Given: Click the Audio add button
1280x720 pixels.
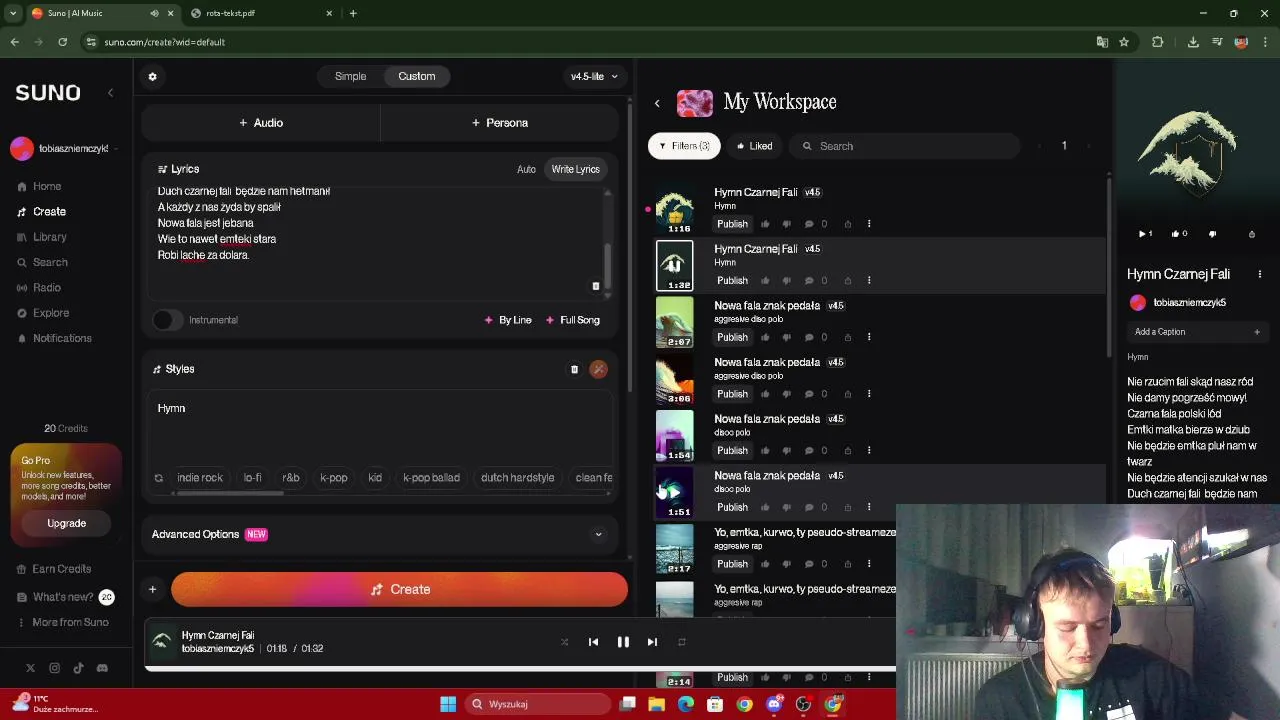Looking at the screenshot, I should [x=261, y=123].
